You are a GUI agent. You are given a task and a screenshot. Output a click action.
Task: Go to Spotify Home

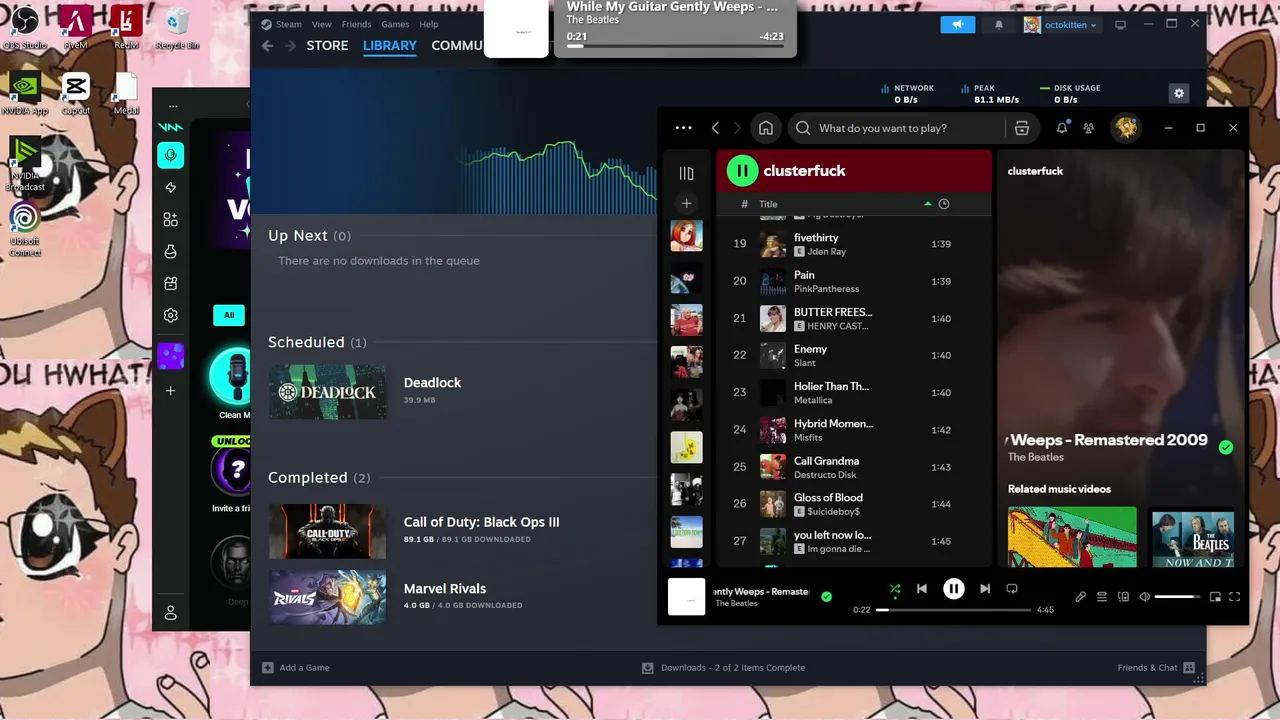pos(766,128)
